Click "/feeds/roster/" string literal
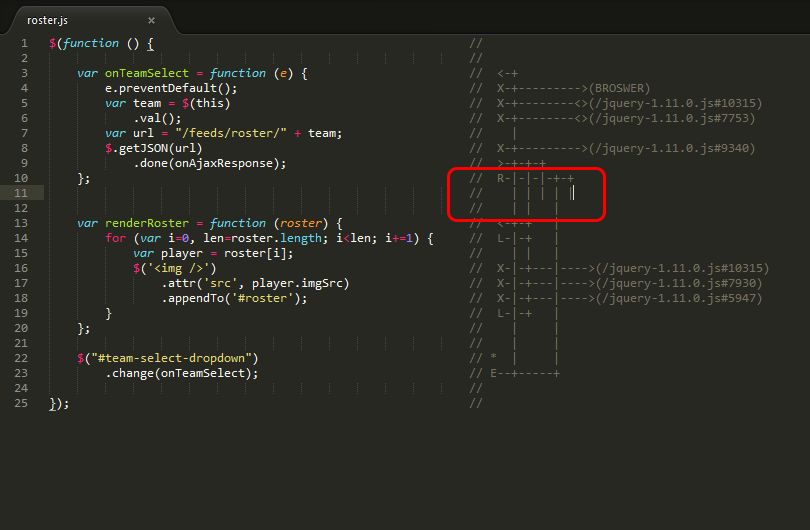The height and width of the screenshot is (530, 810). [x=230, y=133]
